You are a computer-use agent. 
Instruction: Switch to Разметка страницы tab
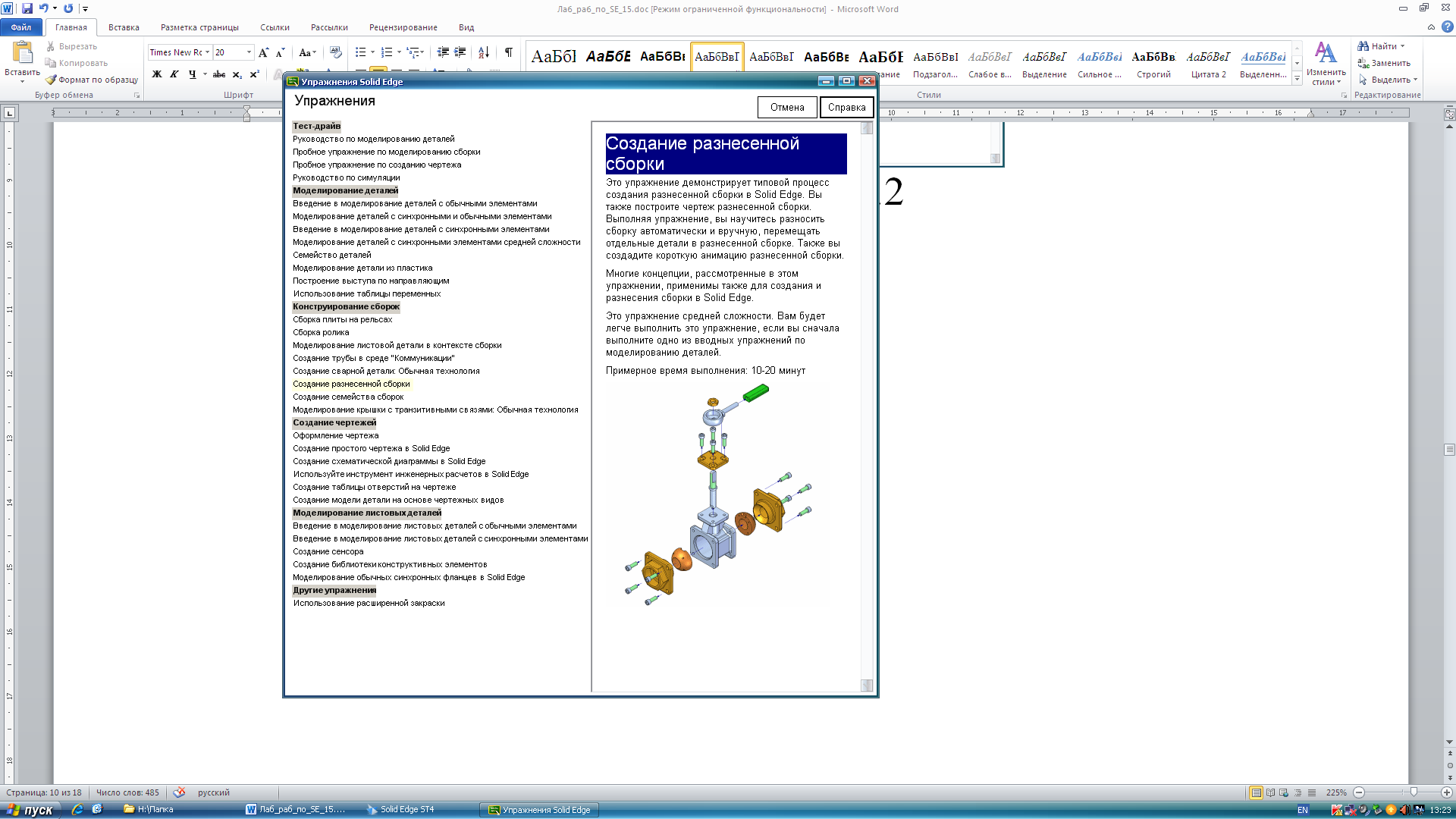pyautogui.click(x=199, y=27)
